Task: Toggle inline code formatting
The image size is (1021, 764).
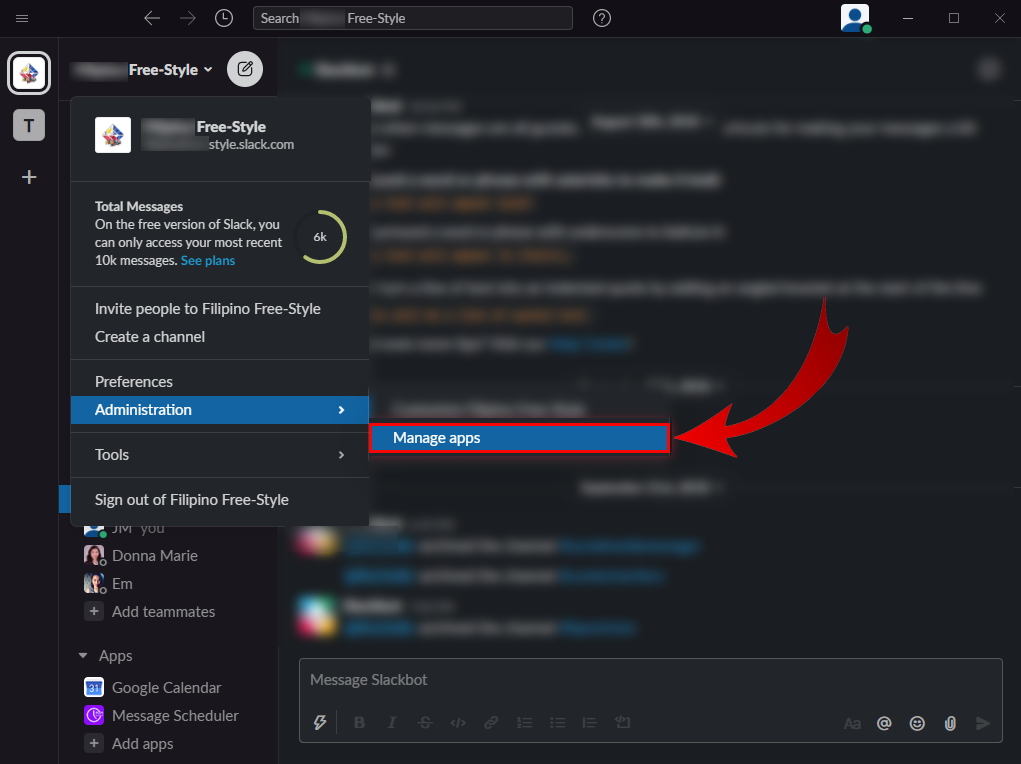Action: [458, 722]
